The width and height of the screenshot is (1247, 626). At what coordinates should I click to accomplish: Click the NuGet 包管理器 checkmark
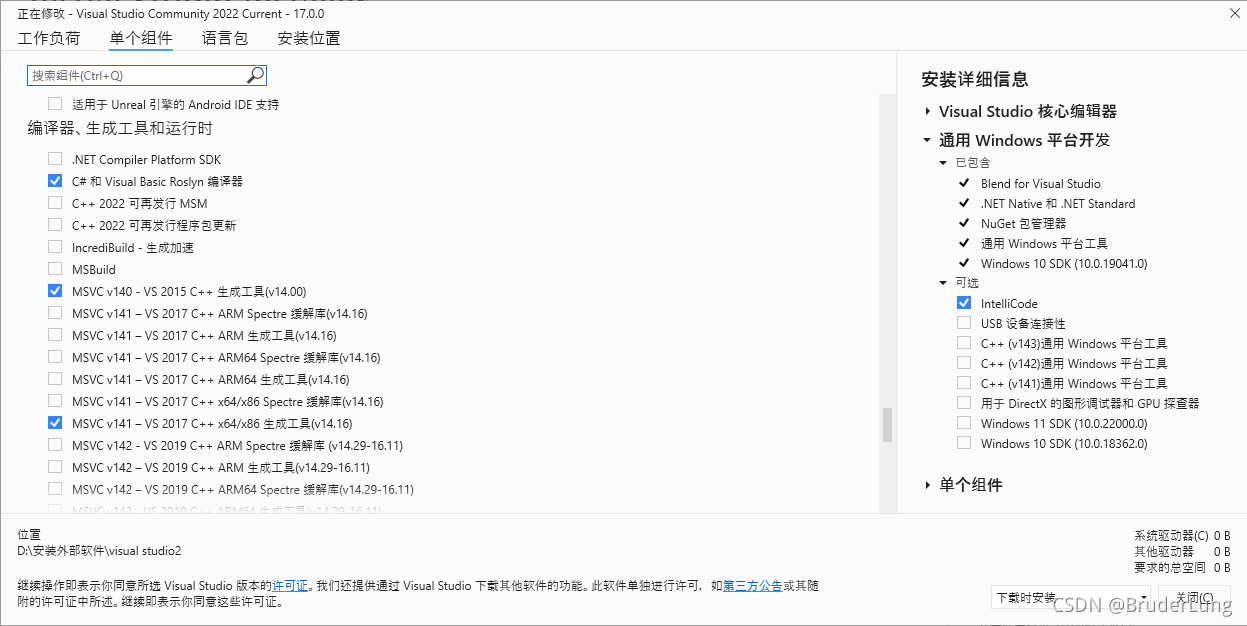click(964, 223)
